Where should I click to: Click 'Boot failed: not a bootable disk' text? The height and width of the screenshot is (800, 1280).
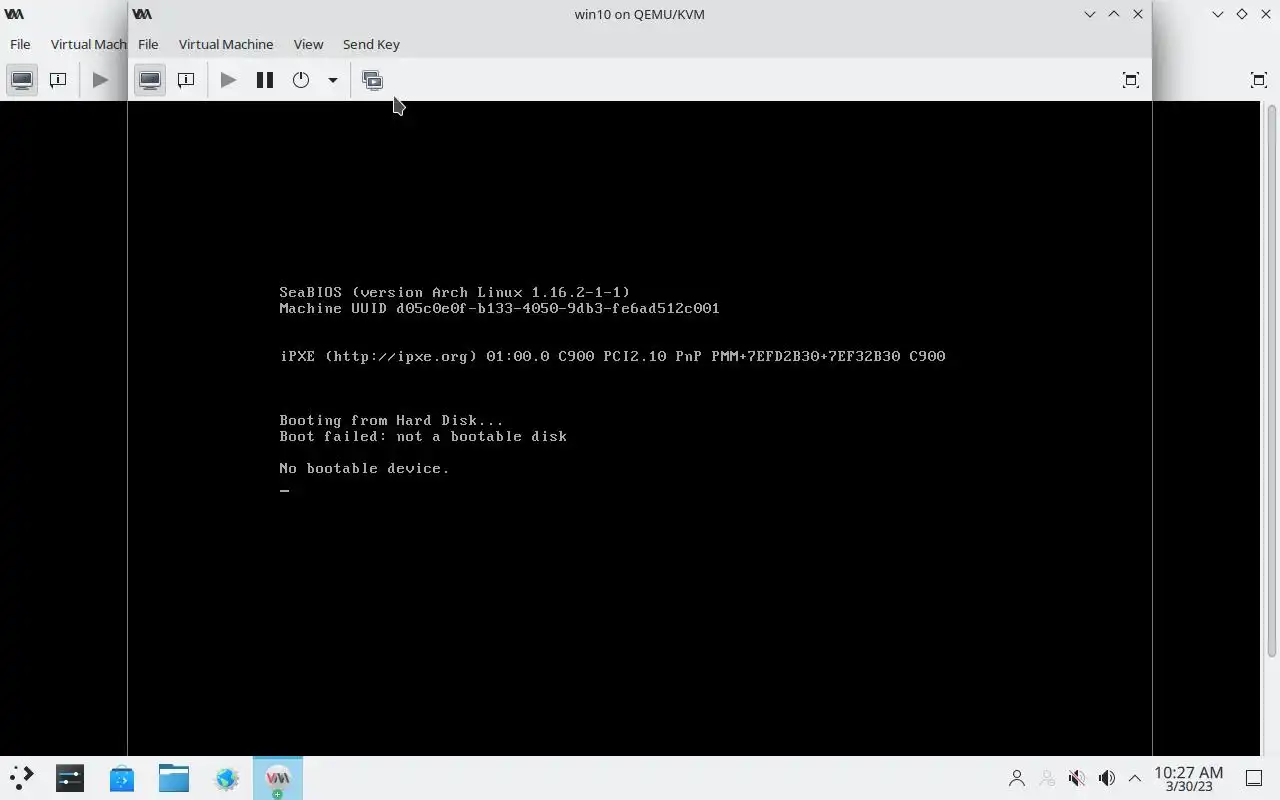click(x=423, y=436)
